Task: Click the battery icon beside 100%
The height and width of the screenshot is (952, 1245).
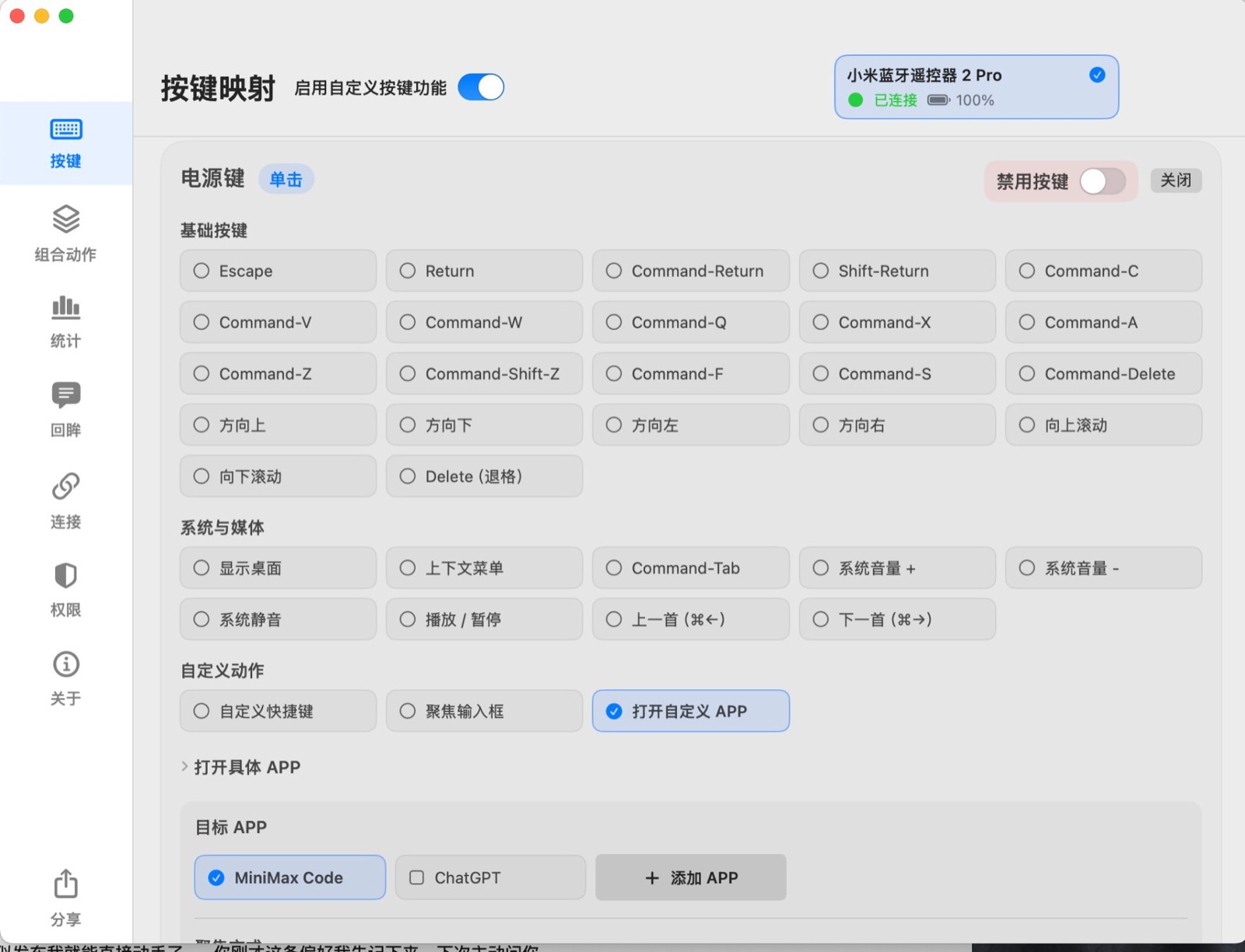Action: pos(938,100)
